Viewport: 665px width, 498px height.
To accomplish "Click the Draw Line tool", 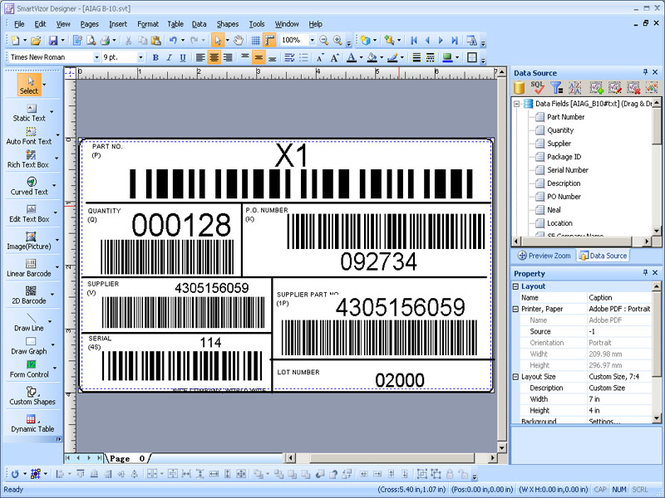I will (29, 322).
